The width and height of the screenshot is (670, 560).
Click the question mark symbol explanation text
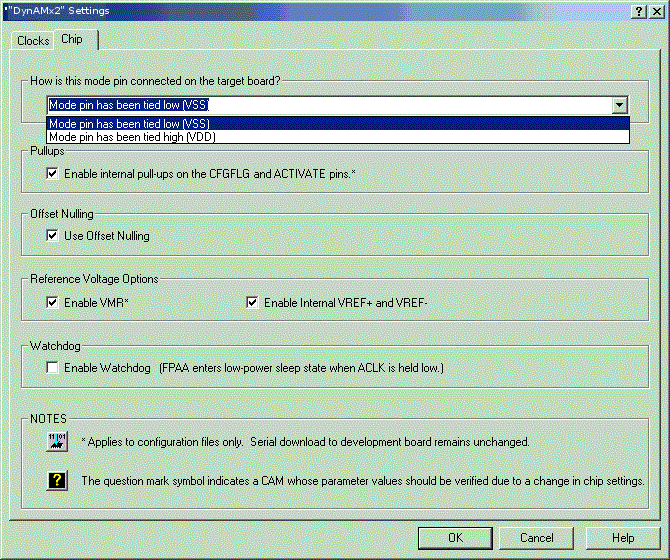[363, 481]
